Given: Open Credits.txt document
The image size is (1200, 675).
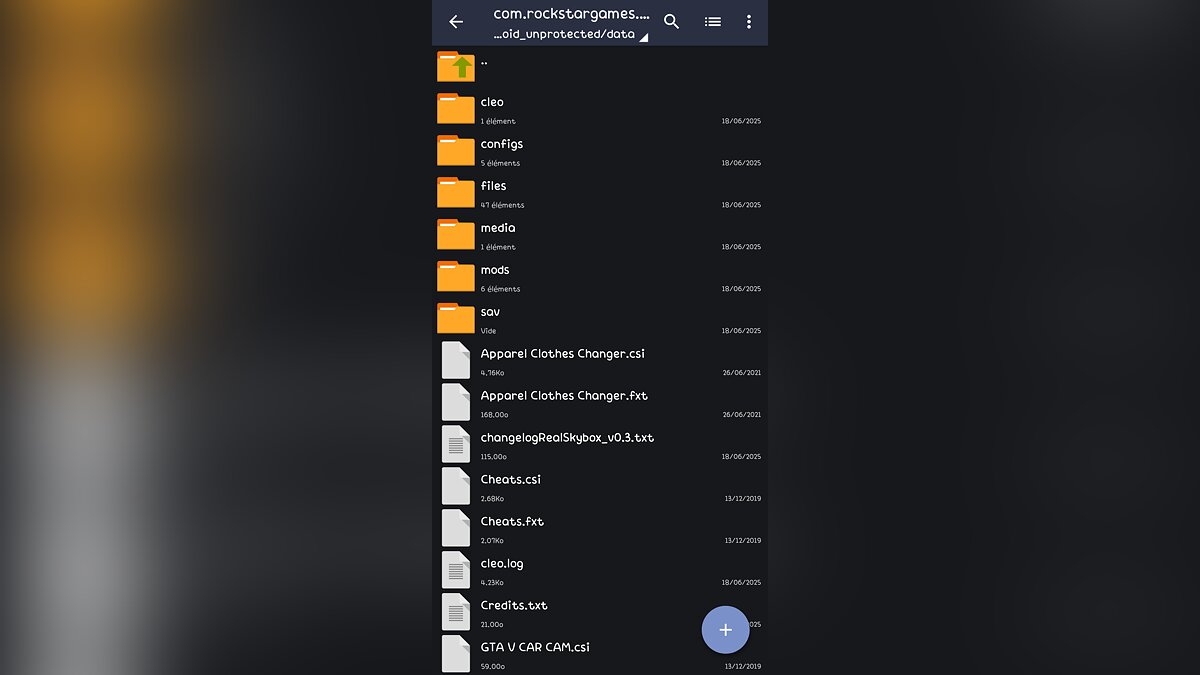Looking at the screenshot, I should click(x=514, y=606).
